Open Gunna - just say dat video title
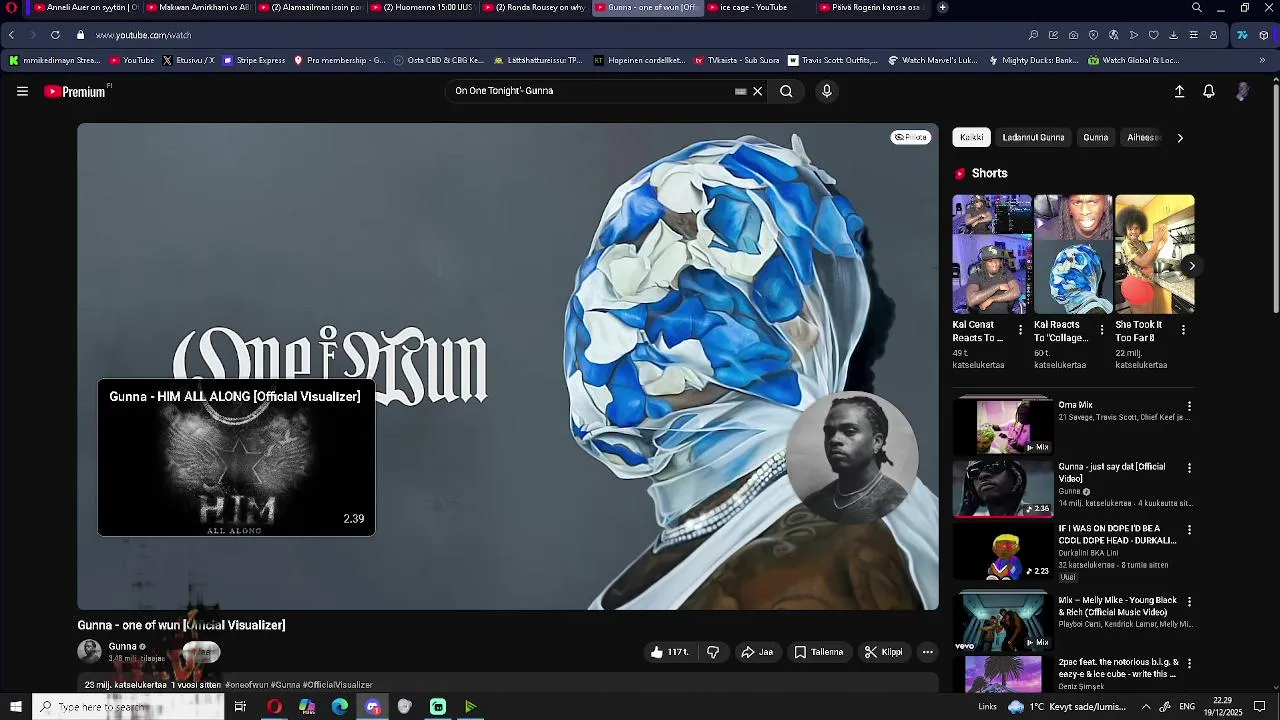The width and height of the screenshot is (1280, 720). coord(1111,472)
